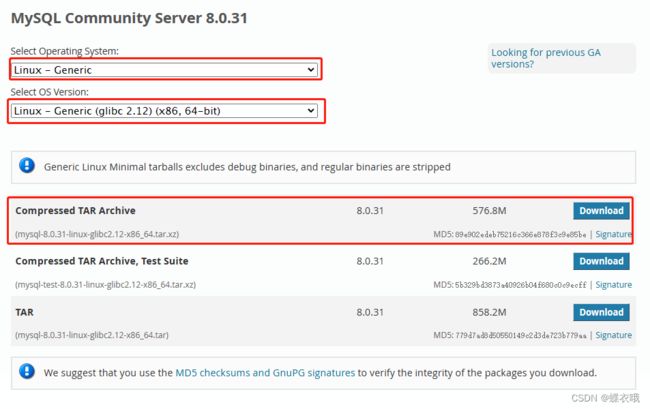Viewport: 650px width, 409px height.
Task: Open Looking for previous GA versions link
Action: 546,58
